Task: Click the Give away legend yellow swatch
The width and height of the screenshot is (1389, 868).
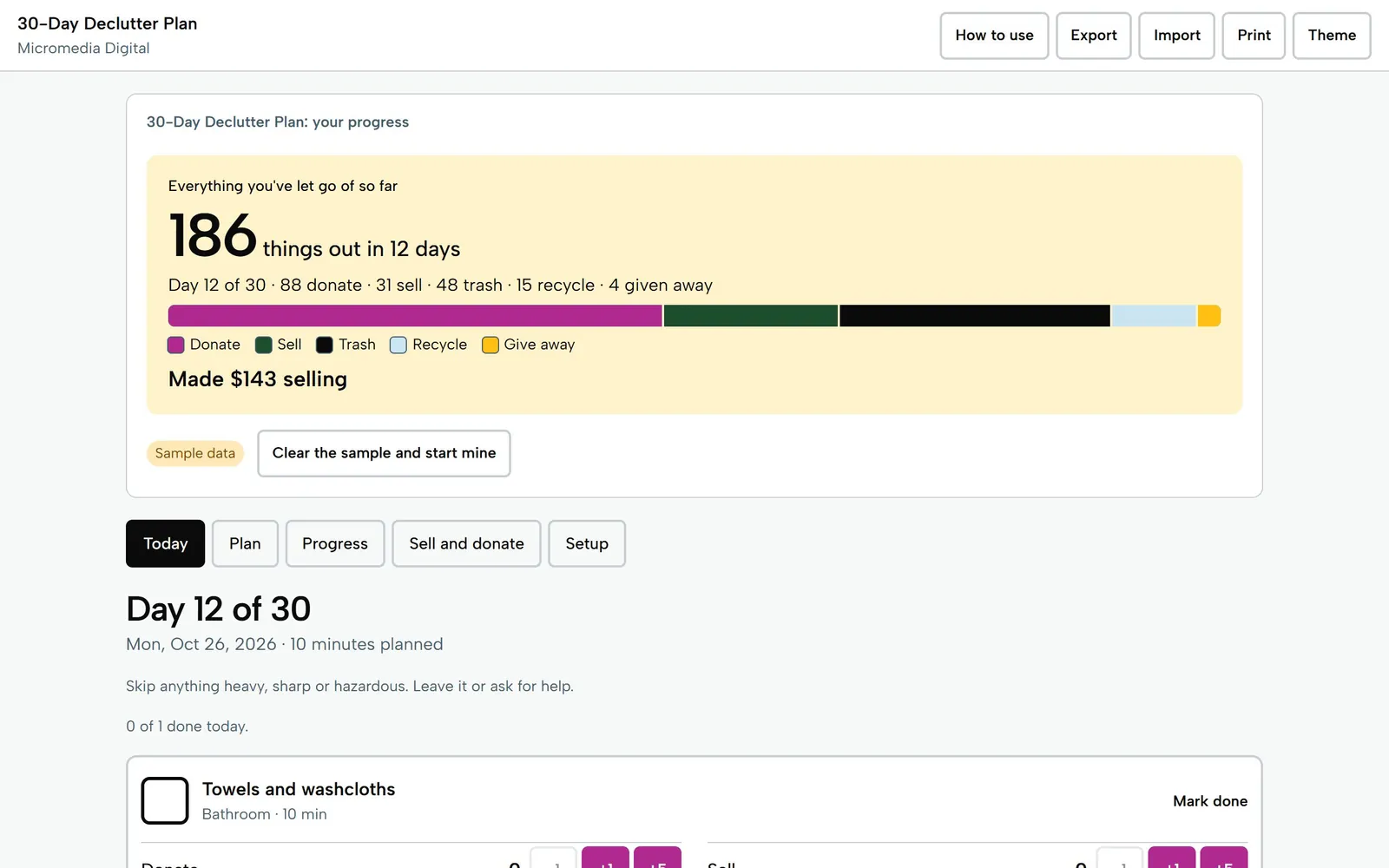Action: tap(490, 345)
